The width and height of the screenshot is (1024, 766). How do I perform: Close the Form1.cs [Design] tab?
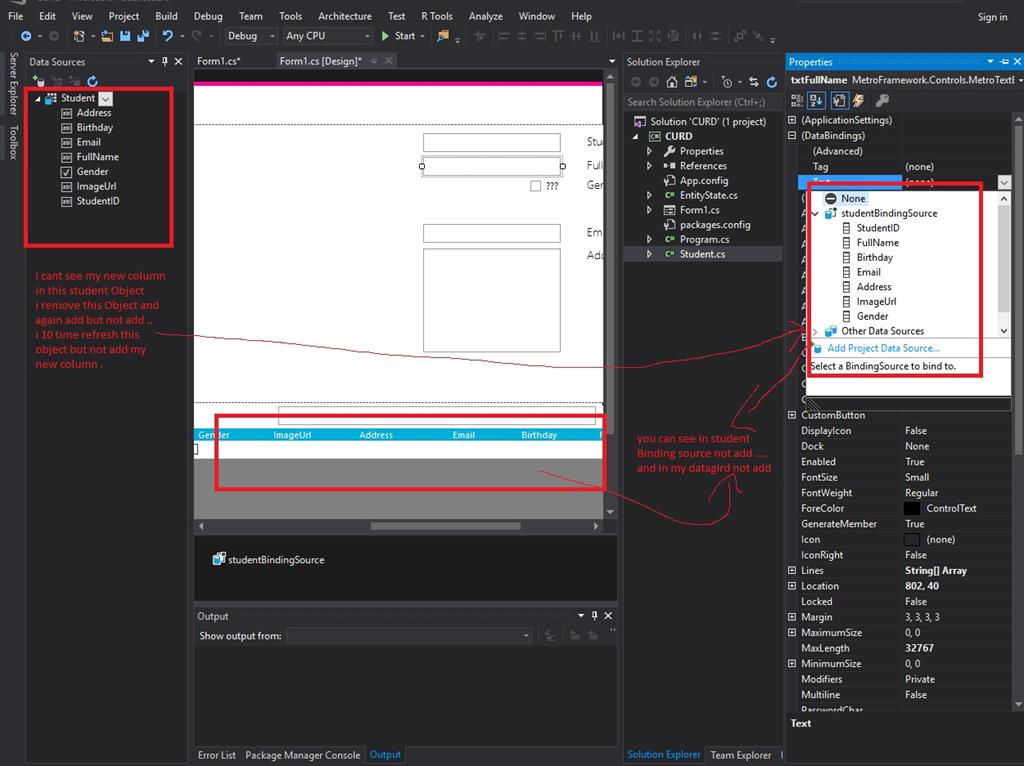[389, 61]
